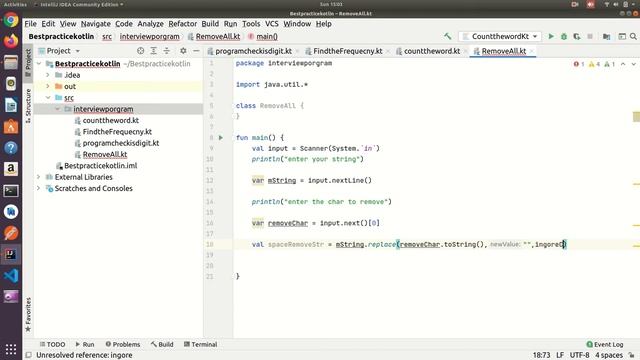The width and height of the screenshot is (640, 360).
Task: Switch to programcheckisdigit.kt tab
Action: 253,51
